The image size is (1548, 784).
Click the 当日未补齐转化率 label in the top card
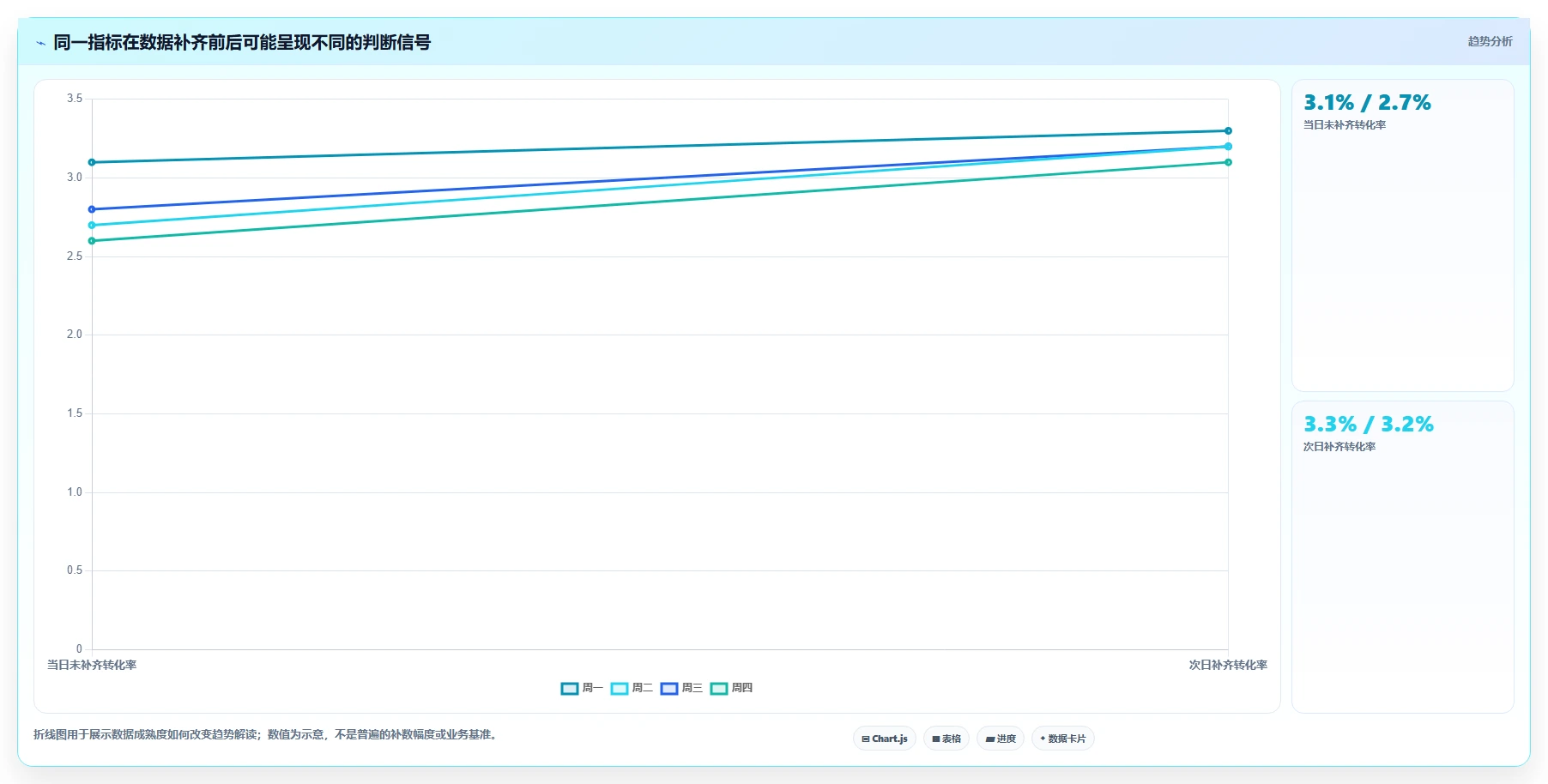[x=1345, y=125]
